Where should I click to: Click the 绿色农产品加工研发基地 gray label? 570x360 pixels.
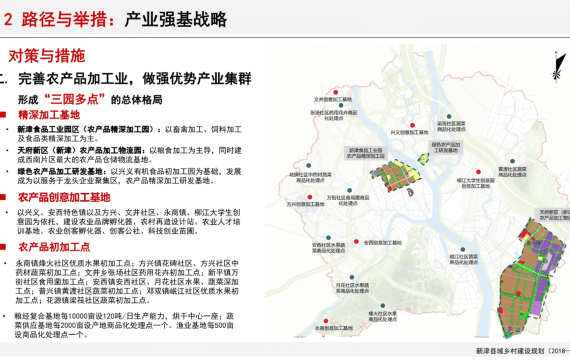[x=446, y=148]
